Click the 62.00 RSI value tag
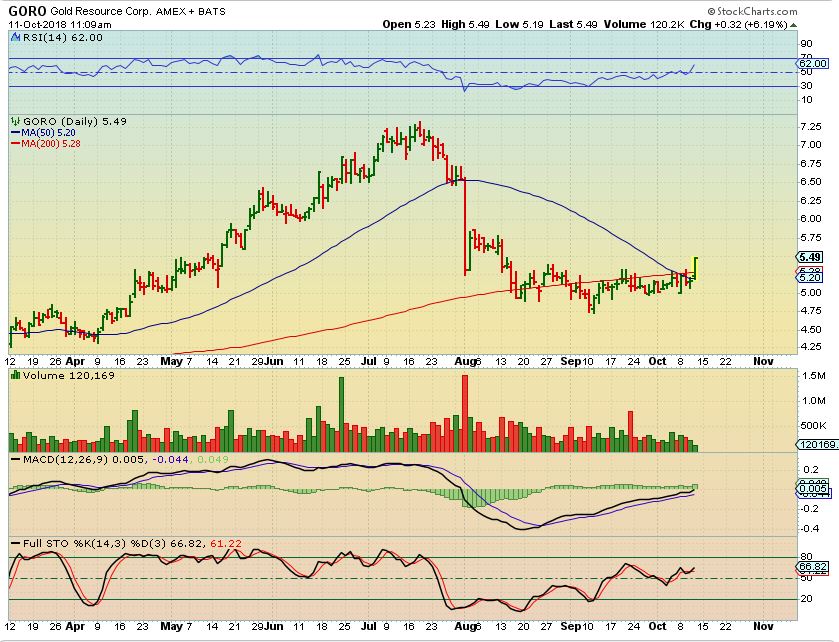The image size is (839, 642). pyautogui.click(x=813, y=64)
